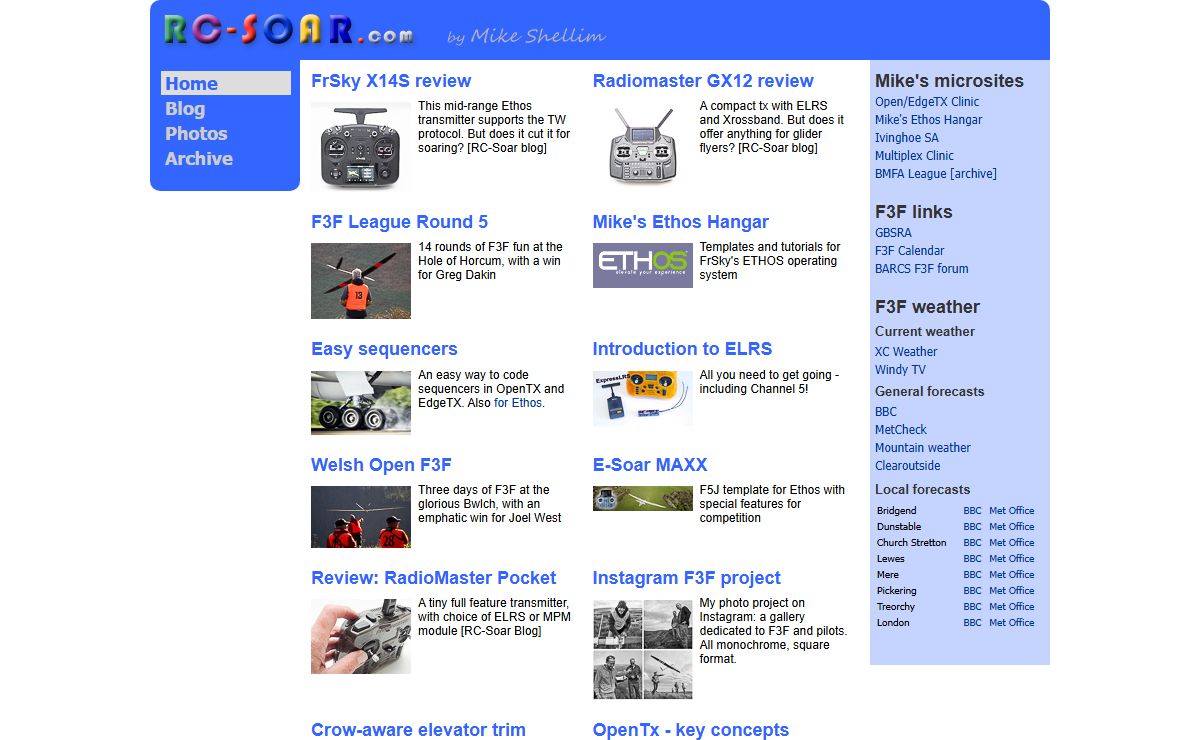The image size is (1200, 740).
Task: Open the Windy TV link
Action: coord(900,370)
